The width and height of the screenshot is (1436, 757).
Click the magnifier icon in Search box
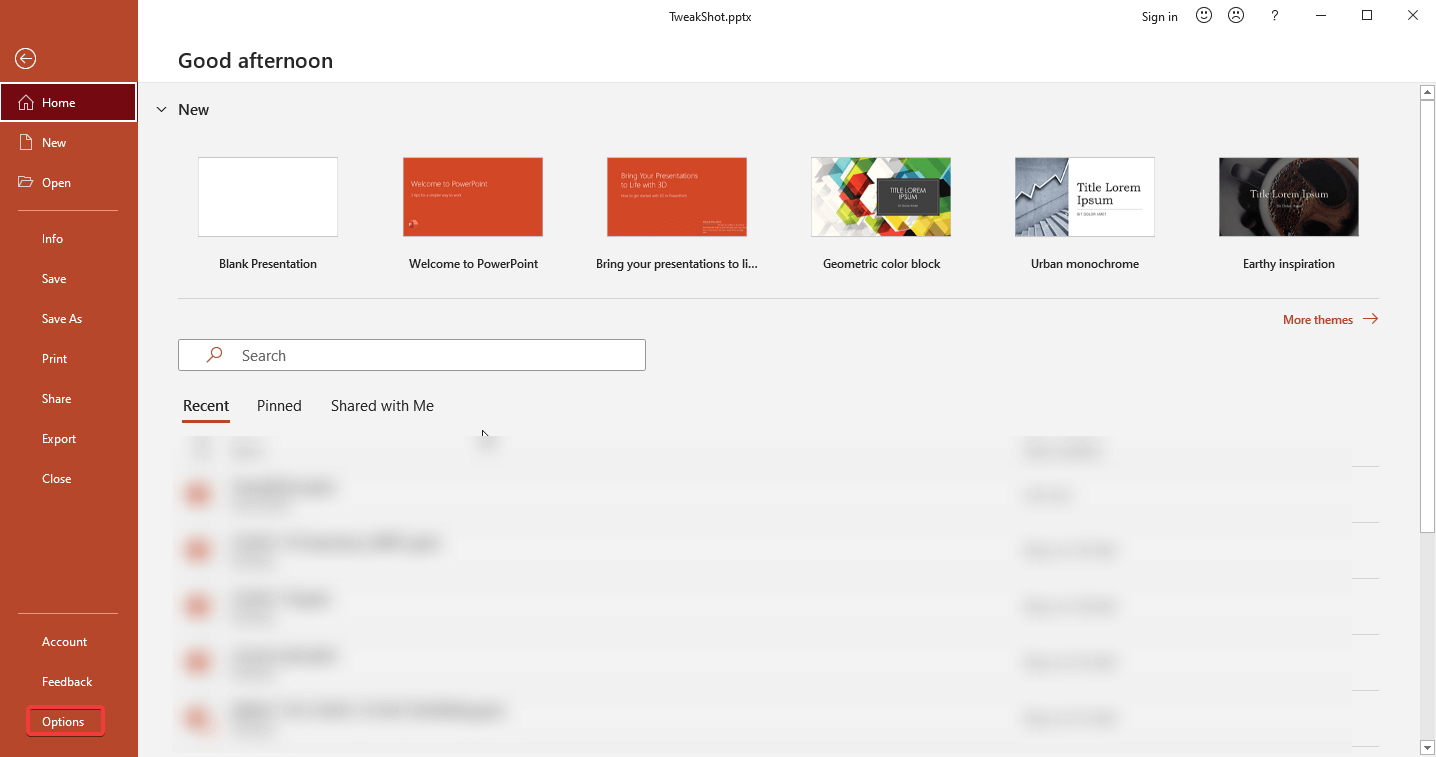(214, 355)
